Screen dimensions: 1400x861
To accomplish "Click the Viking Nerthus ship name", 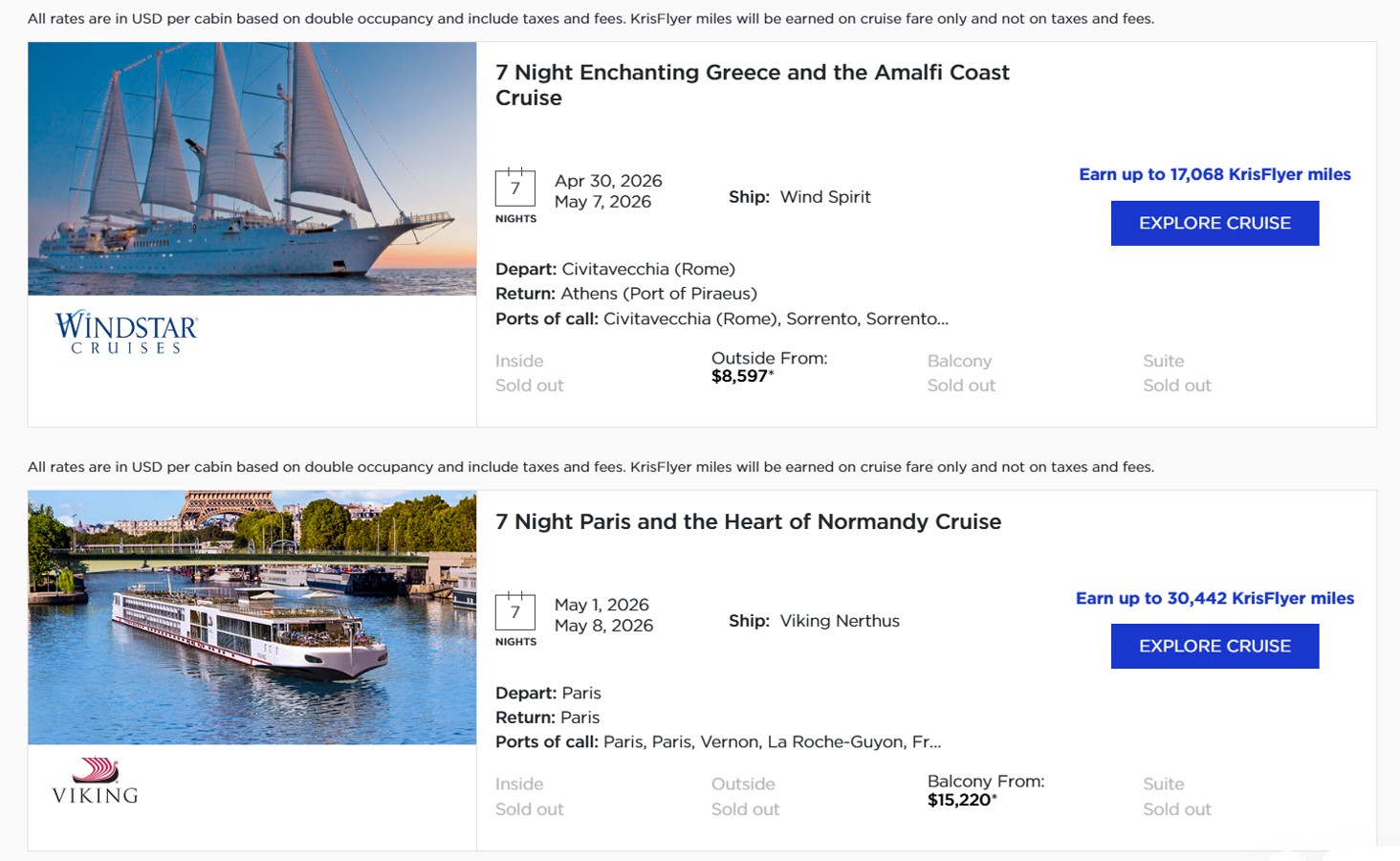I will (840, 621).
